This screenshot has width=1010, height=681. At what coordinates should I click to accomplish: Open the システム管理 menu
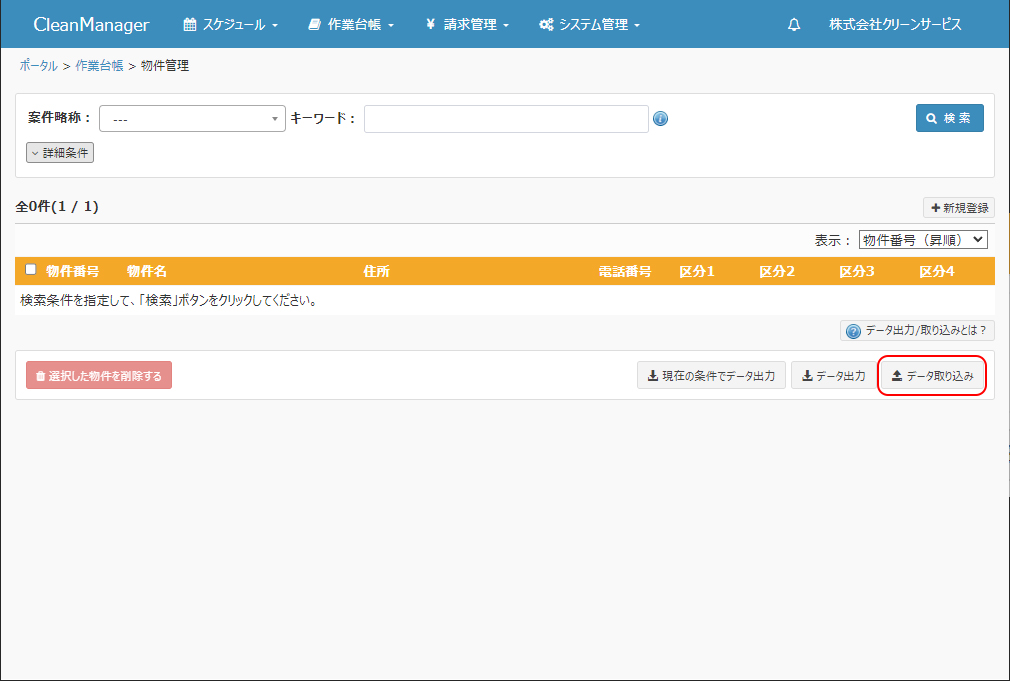point(589,25)
